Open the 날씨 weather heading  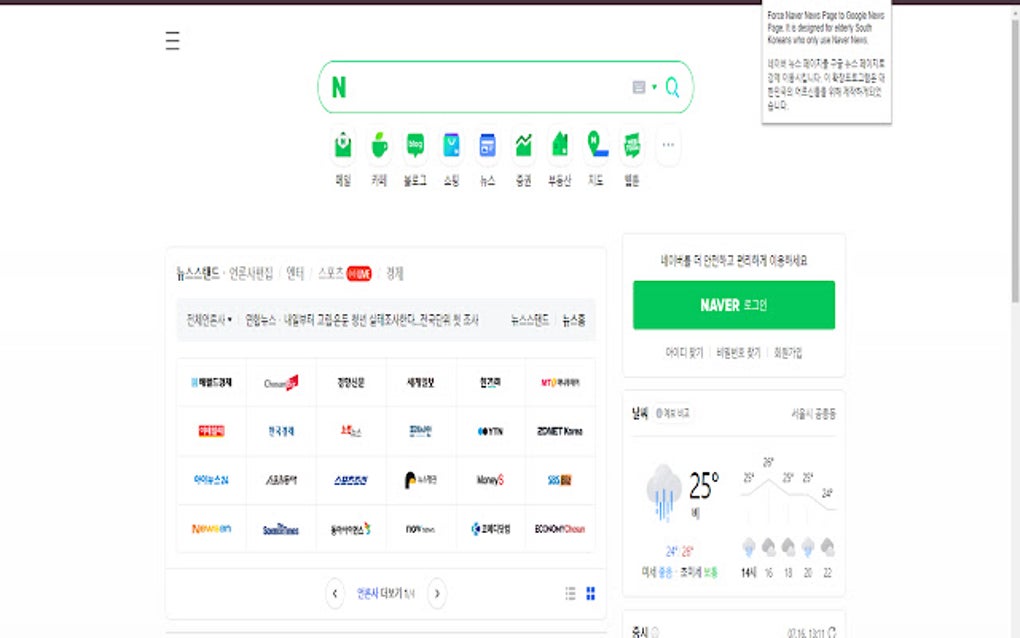(x=640, y=413)
